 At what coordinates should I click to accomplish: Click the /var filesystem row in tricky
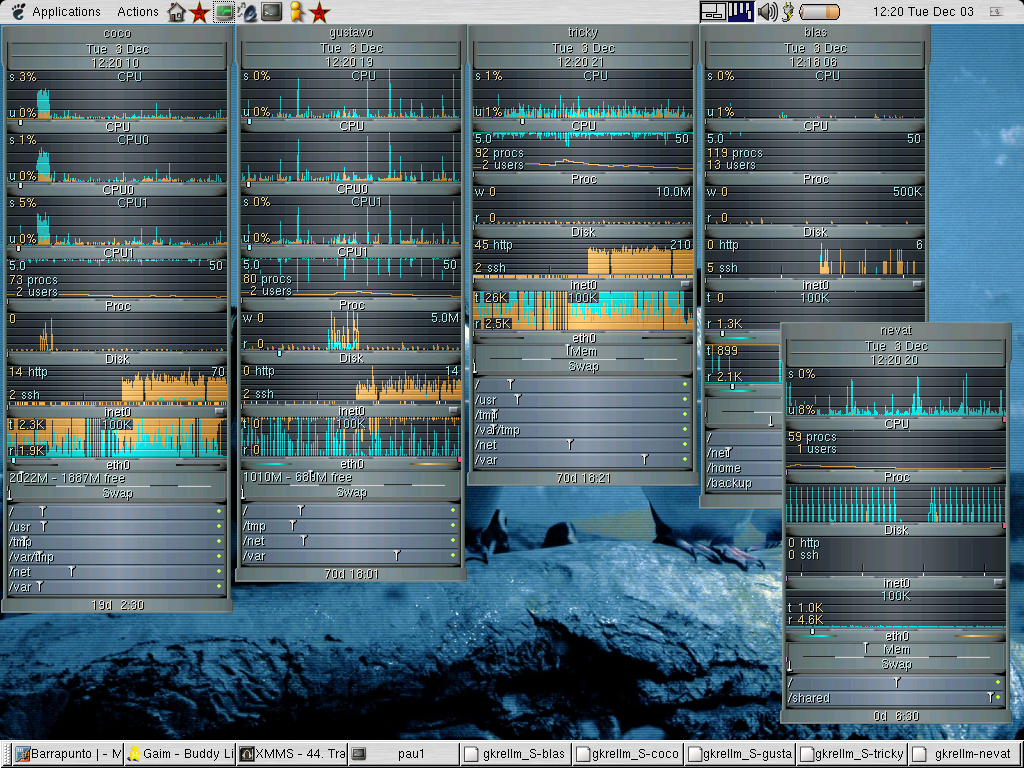583,460
